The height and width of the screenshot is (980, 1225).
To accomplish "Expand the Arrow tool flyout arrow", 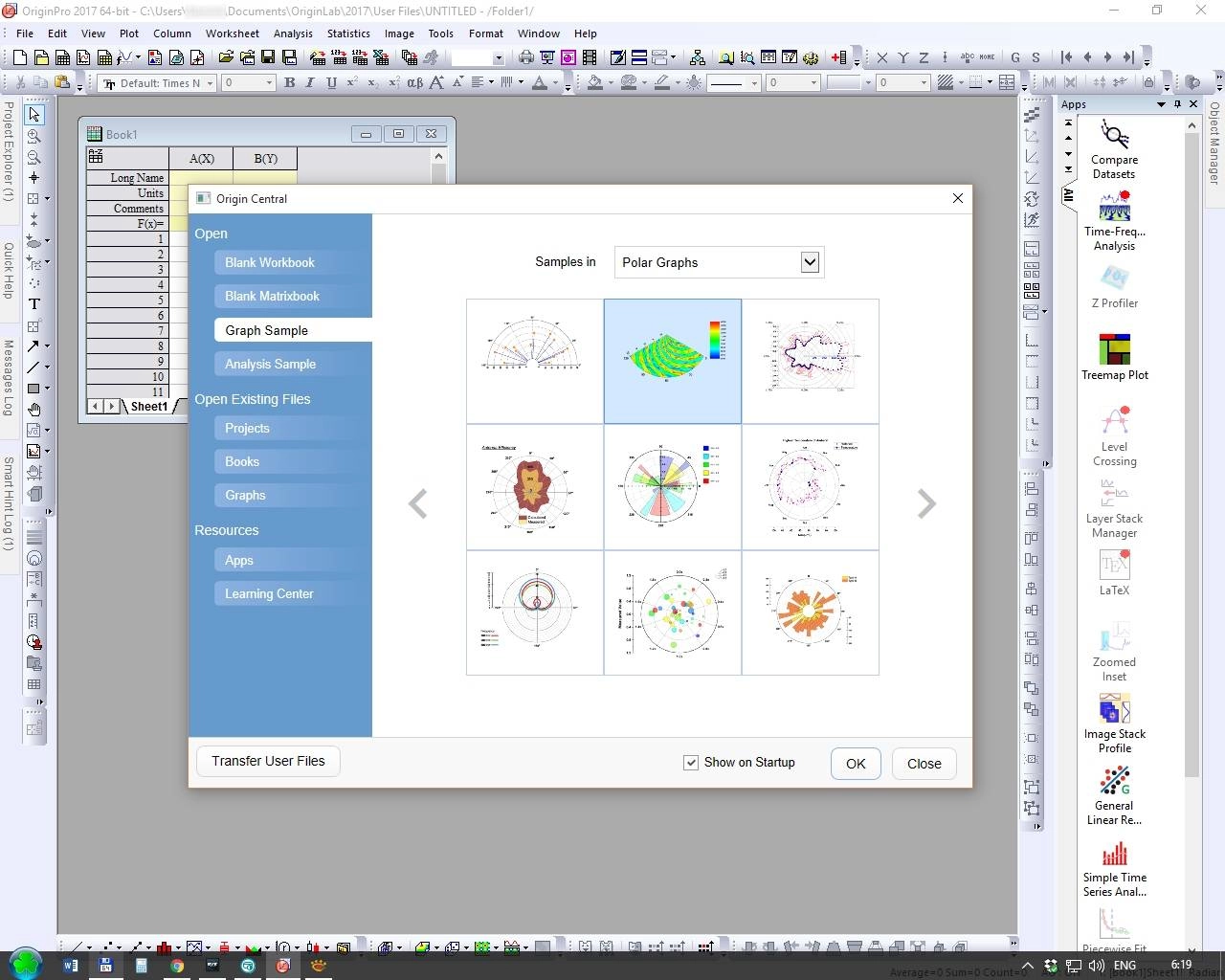I will point(47,346).
